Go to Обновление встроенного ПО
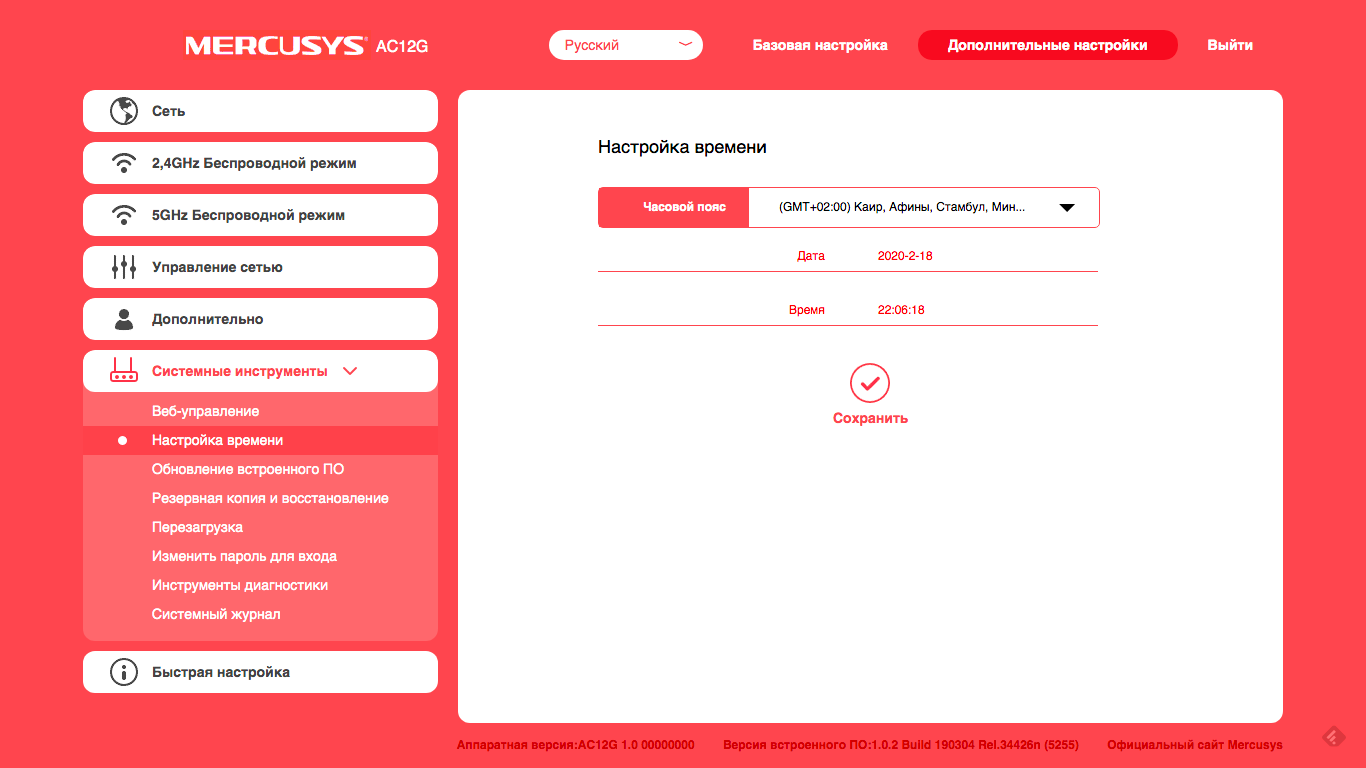The width and height of the screenshot is (1366, 768). (x=248, y=469)
